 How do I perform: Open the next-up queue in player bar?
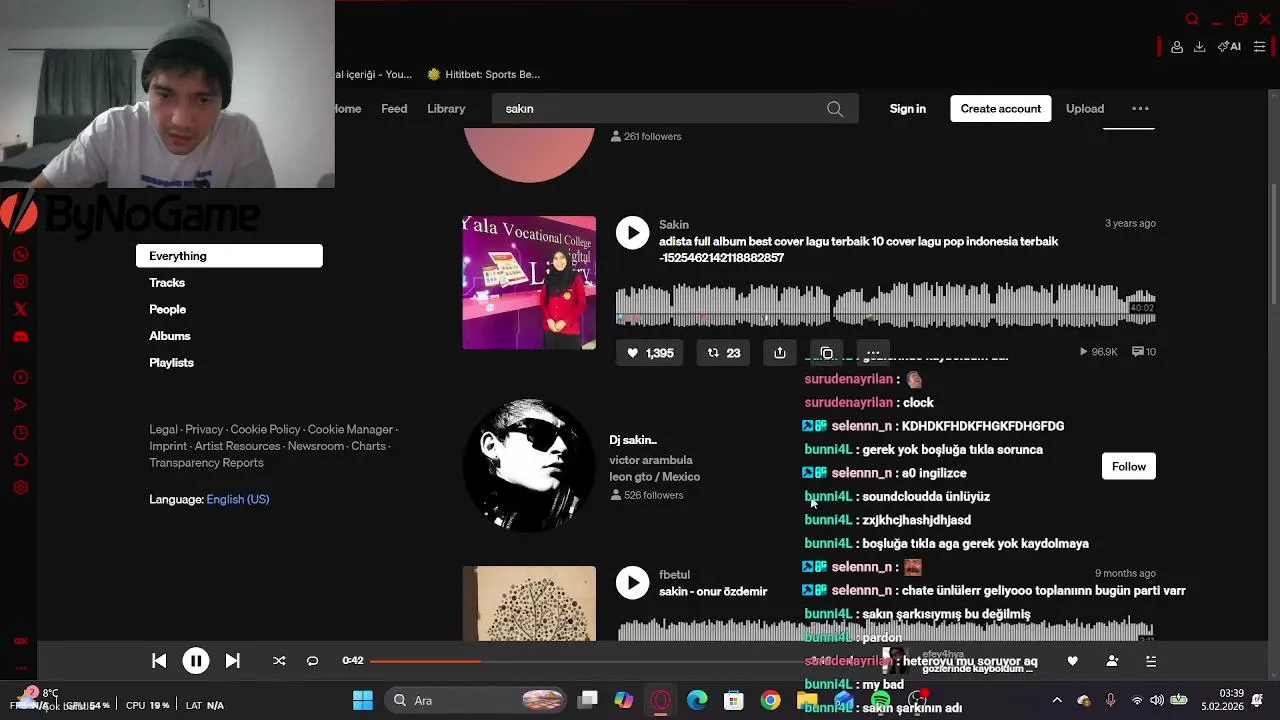[x=1151, y=661]
